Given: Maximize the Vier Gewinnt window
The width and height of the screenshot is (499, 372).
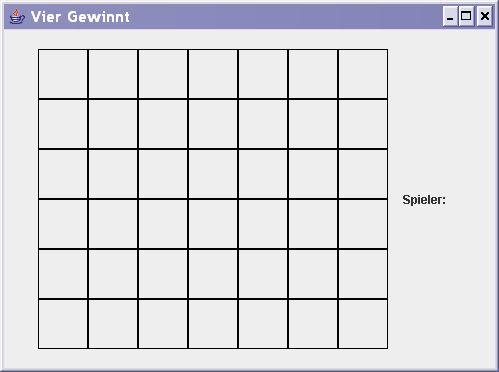Looking at the screenshot, I should [x=466, y=16].
